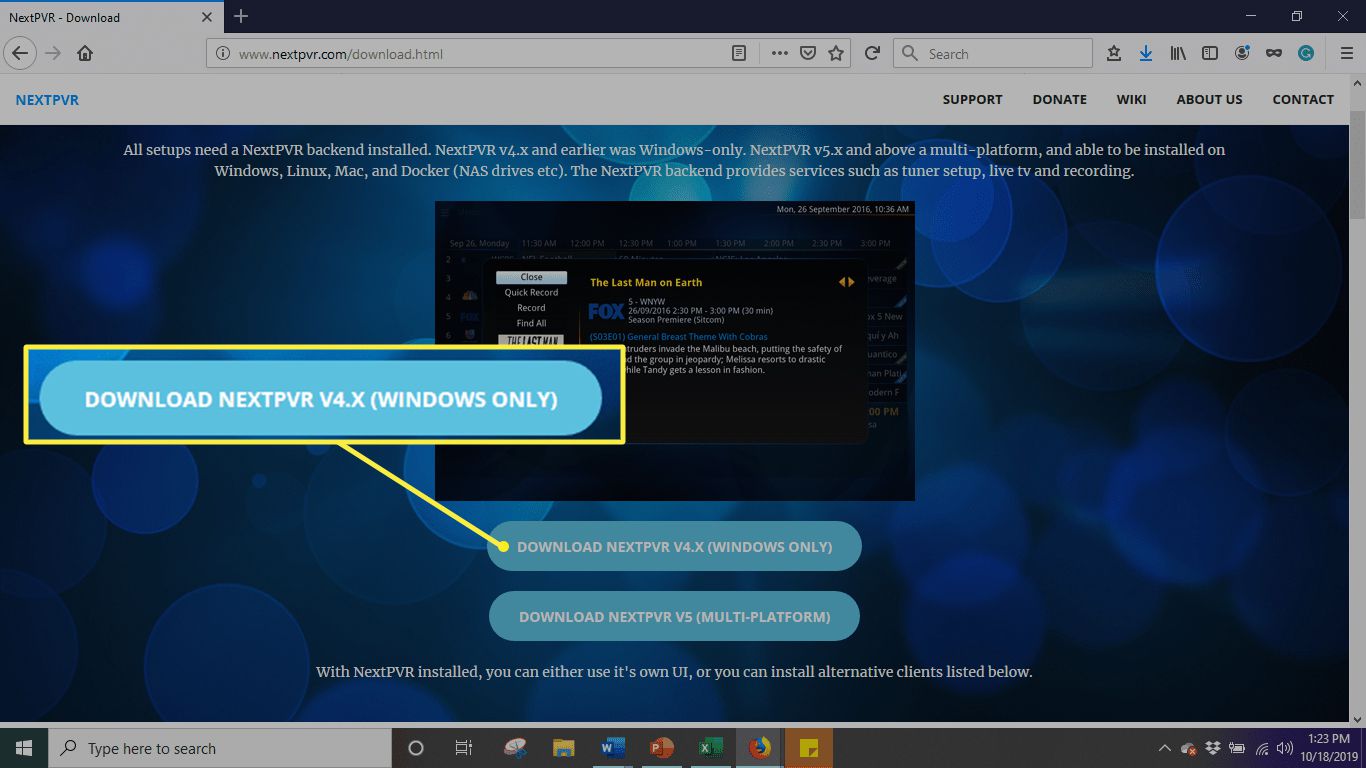The width and height of the screenshot is (1366, 768).
Task: Click the taskbar 'Type here to search' box
Action: [x=218, y=748]
